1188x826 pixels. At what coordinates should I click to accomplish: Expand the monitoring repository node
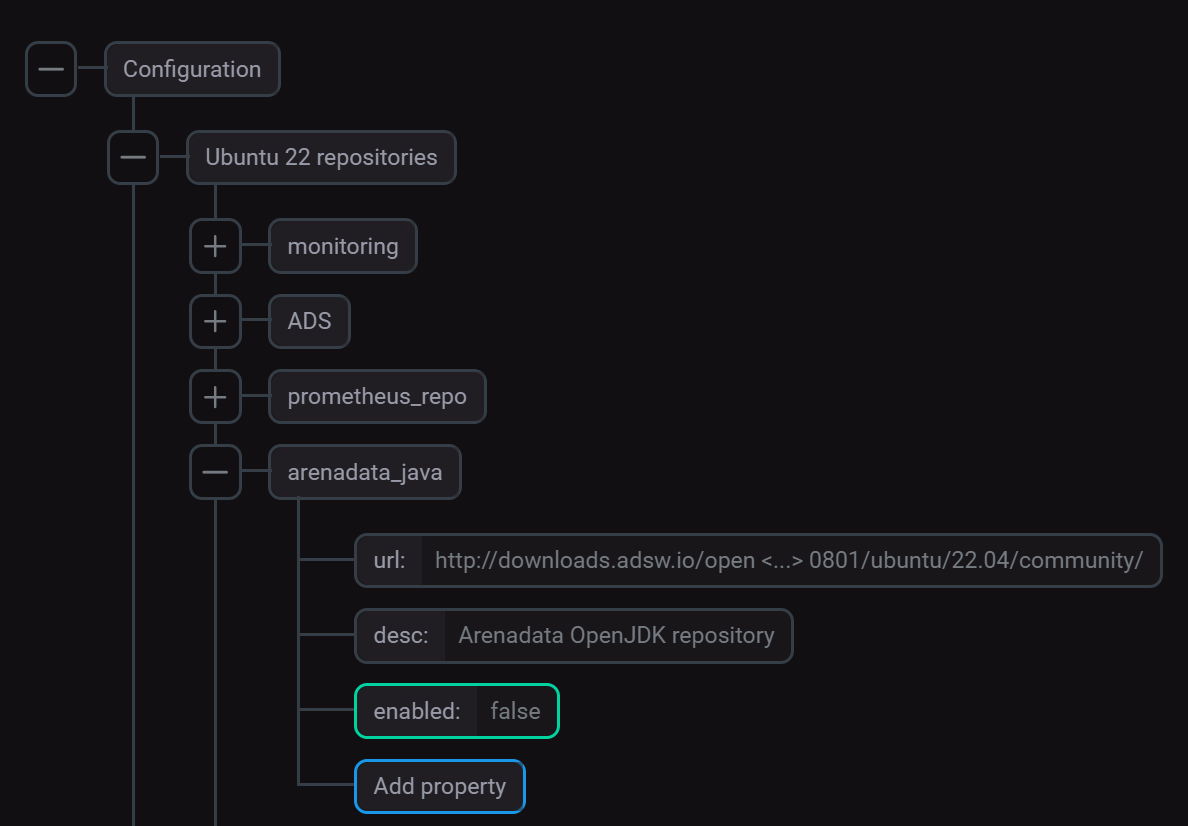[214, 245]
